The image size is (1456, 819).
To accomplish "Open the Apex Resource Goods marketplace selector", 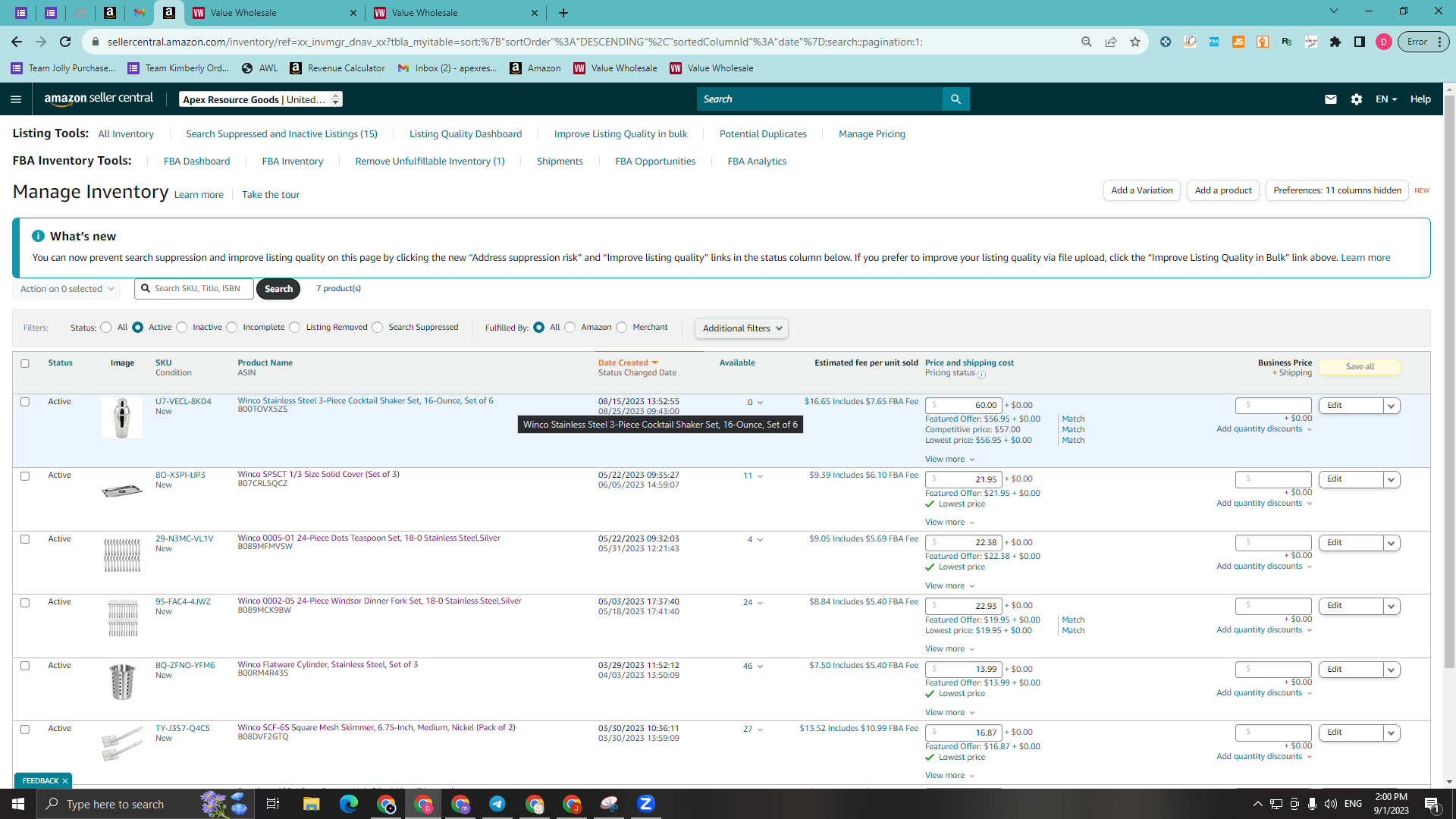I will coord(261,99).
